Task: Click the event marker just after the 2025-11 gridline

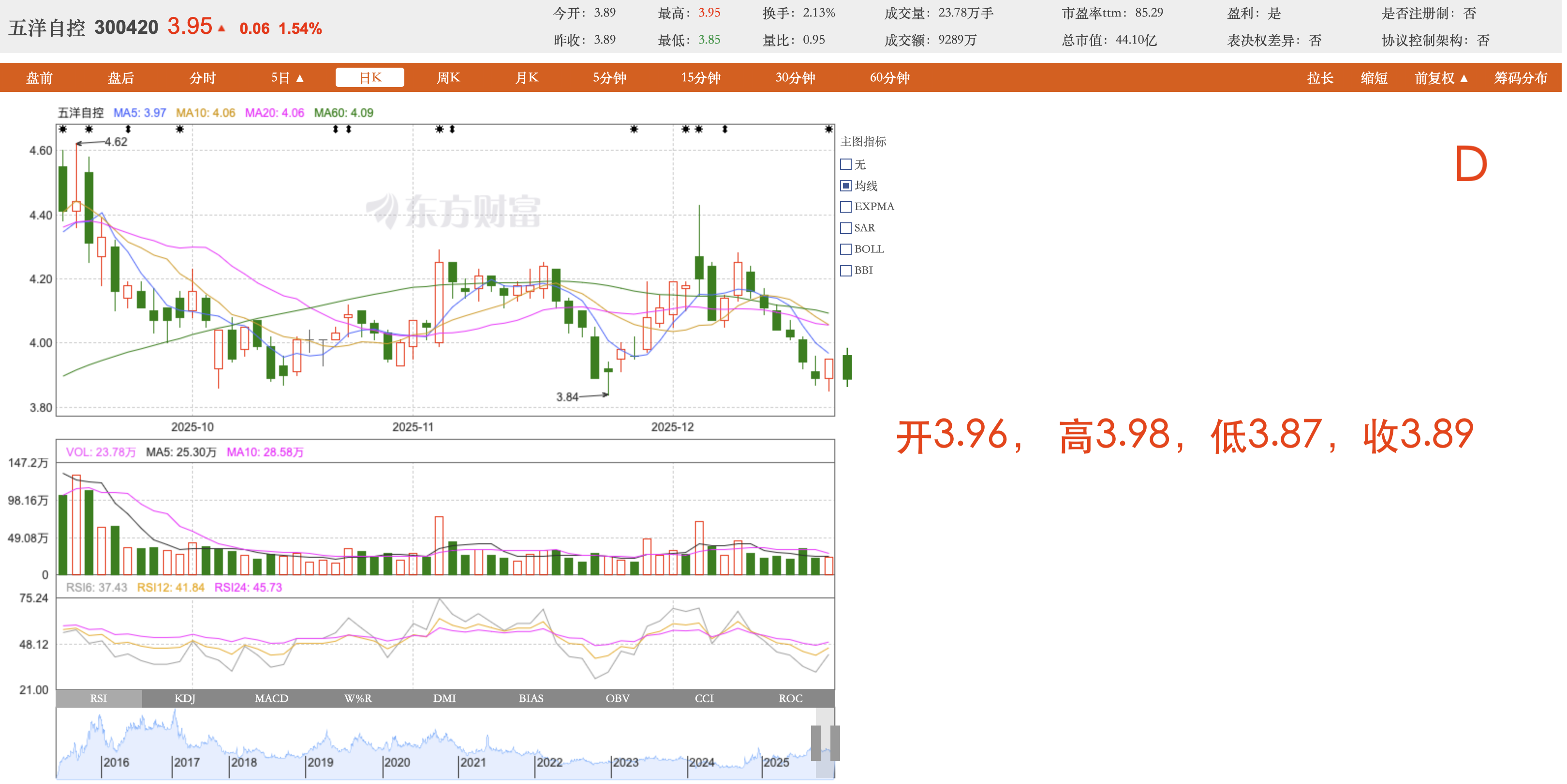Action: pos(439,129)
